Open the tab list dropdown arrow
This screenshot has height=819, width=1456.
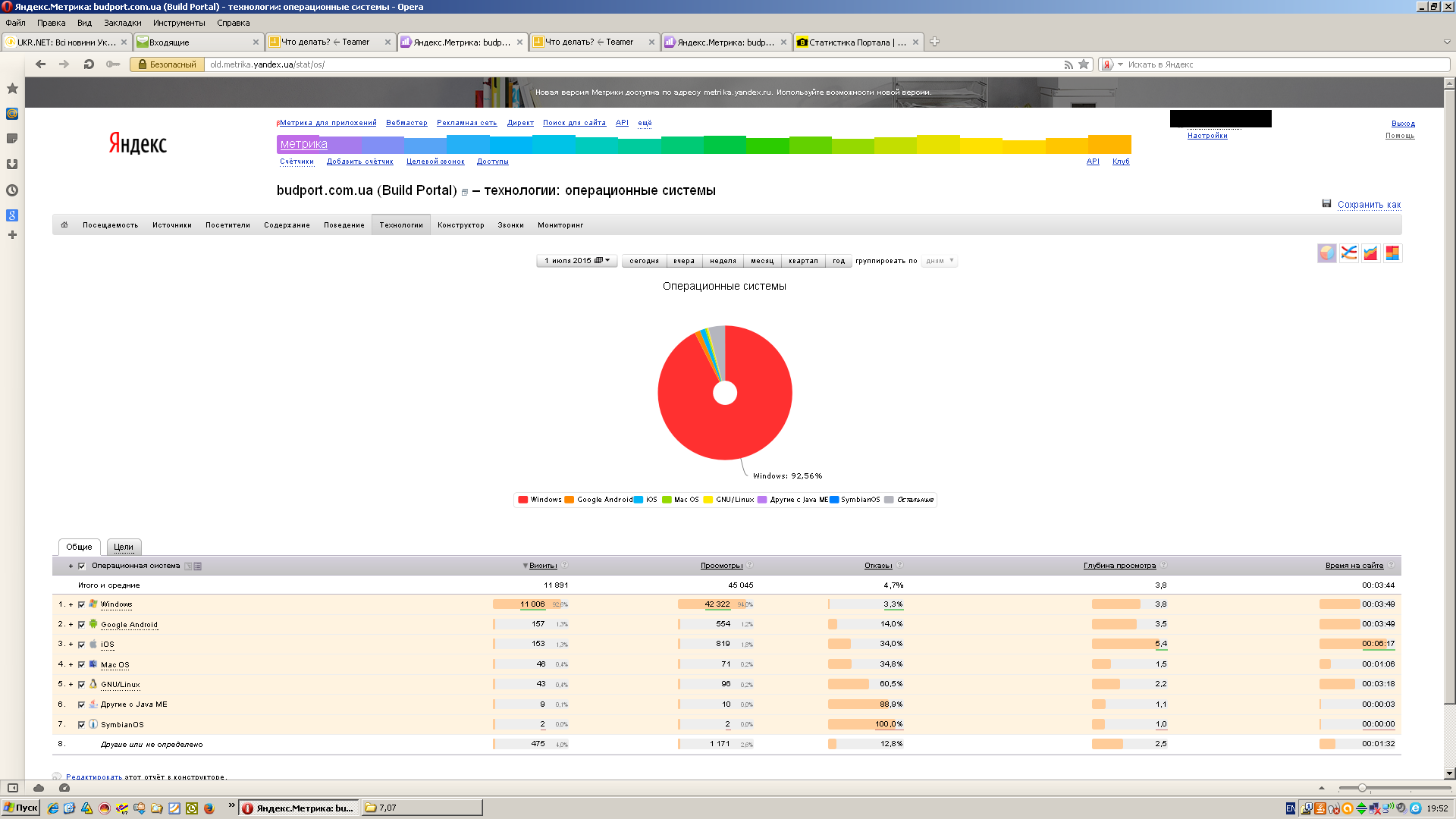[x=1446, y=42]
